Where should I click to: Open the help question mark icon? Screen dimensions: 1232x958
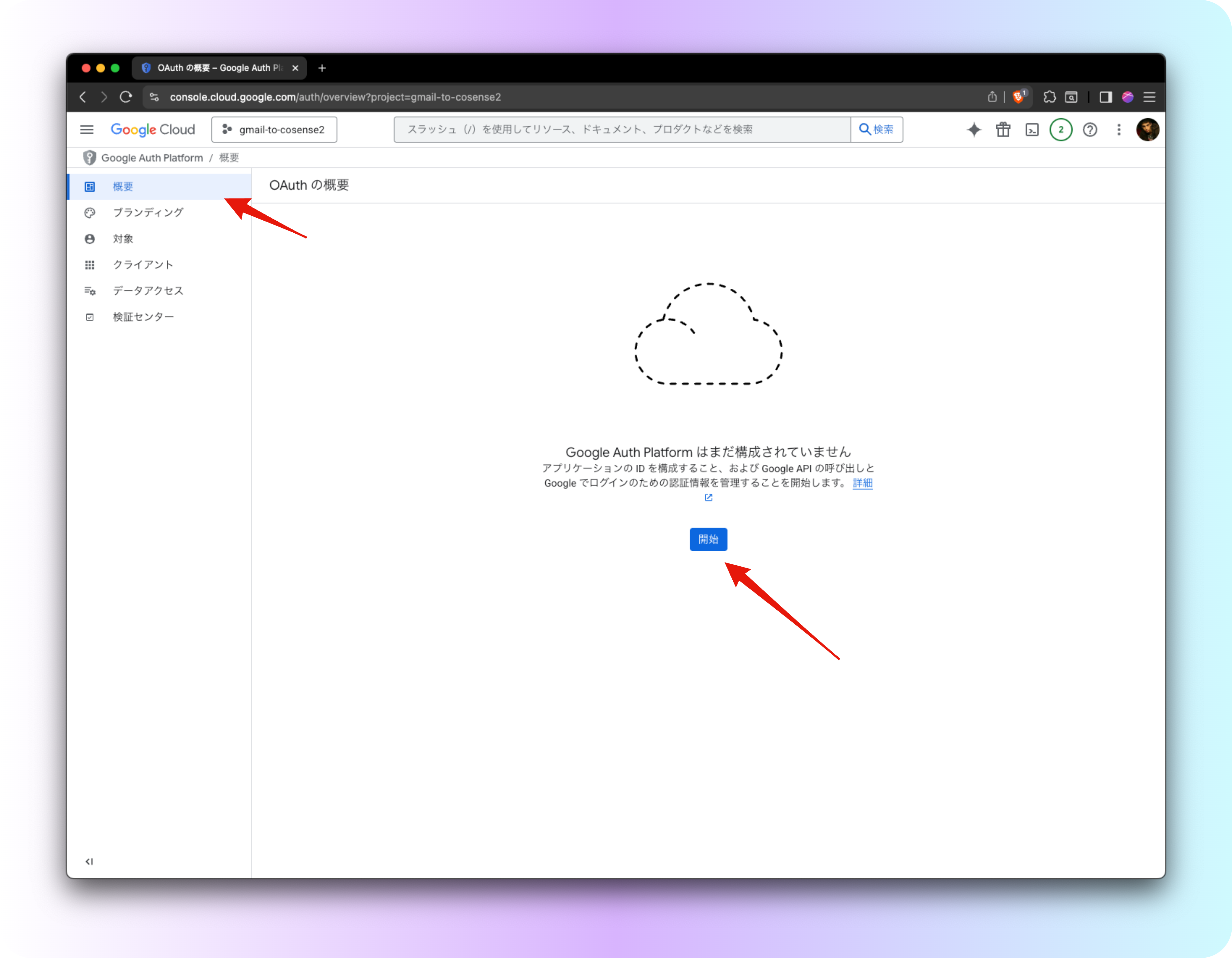(1090, 130)
